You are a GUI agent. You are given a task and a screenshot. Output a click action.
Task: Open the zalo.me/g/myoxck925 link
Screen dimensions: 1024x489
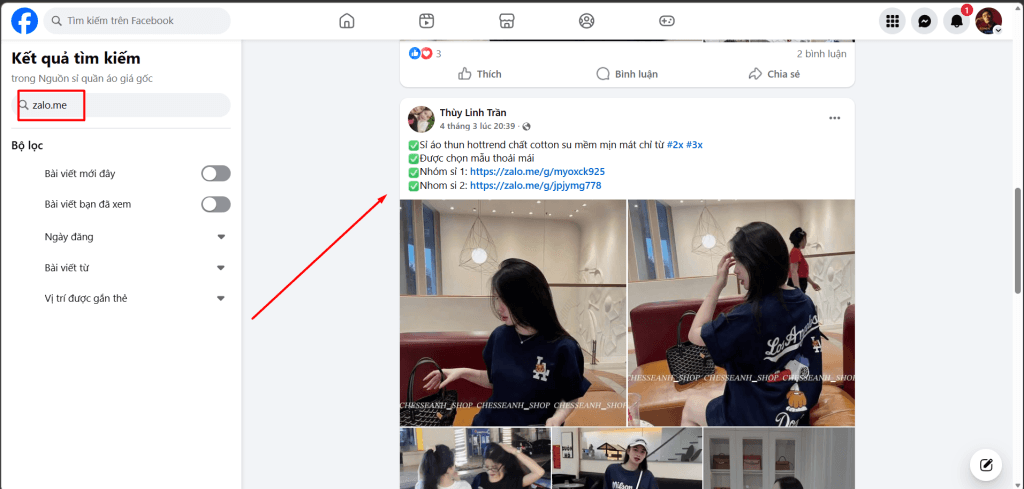coord(537,172)
